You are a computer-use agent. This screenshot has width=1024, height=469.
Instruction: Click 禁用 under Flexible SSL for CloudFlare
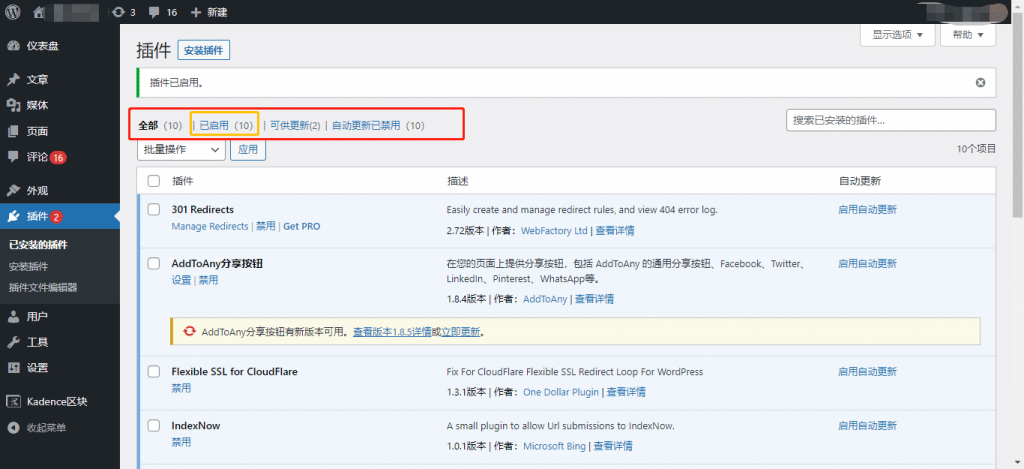pyautogui.click(x=182, y=388)
